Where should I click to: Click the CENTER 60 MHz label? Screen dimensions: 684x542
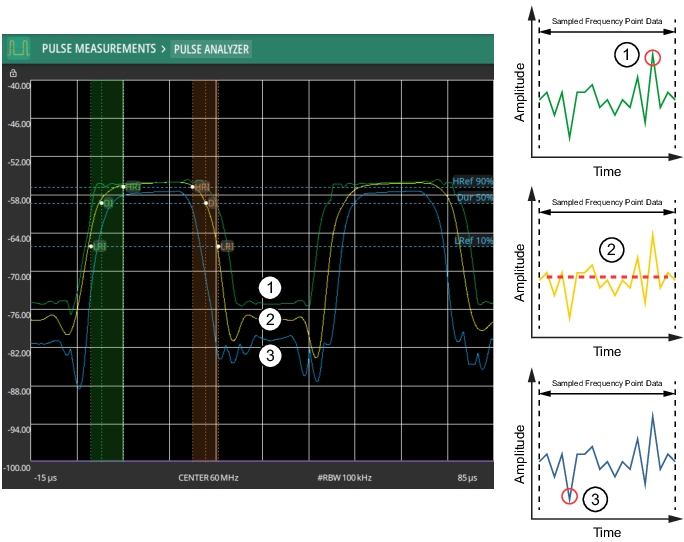pyautogui.click(x=209, y=477)
